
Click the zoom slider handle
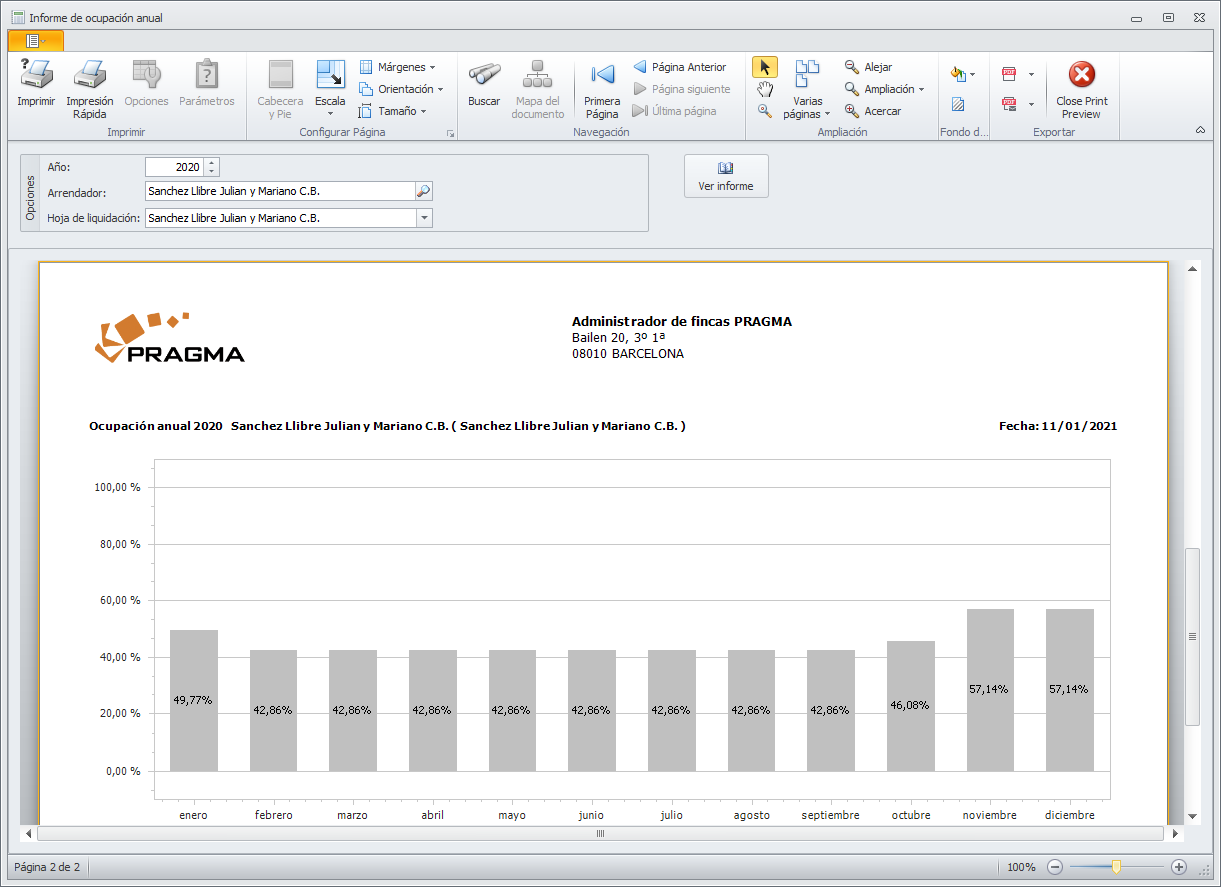click(x=1116, y=867)
